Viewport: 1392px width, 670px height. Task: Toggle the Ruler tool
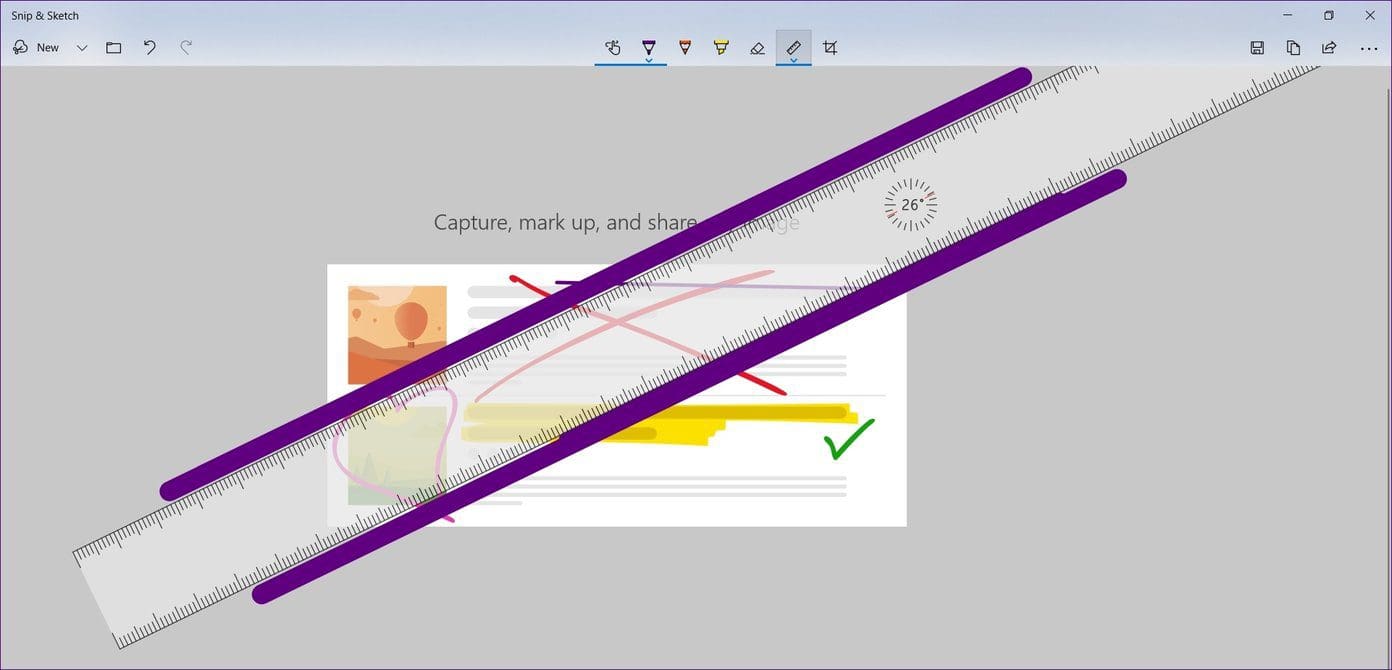(x=793, y=45)
